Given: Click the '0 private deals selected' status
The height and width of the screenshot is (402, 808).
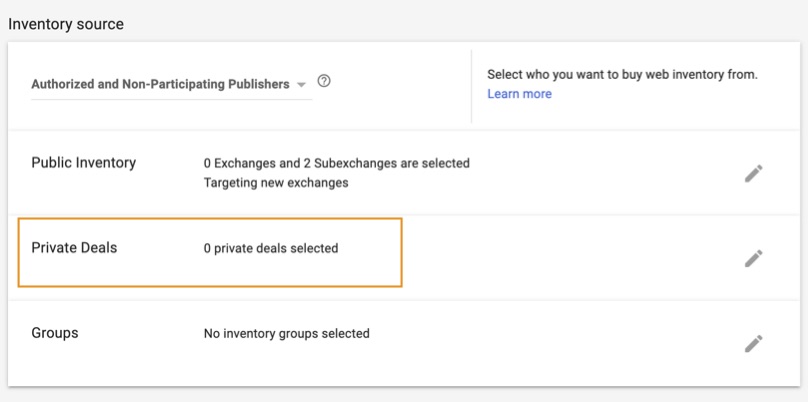Looking at the screenshot, I should [x=270, y=248].
